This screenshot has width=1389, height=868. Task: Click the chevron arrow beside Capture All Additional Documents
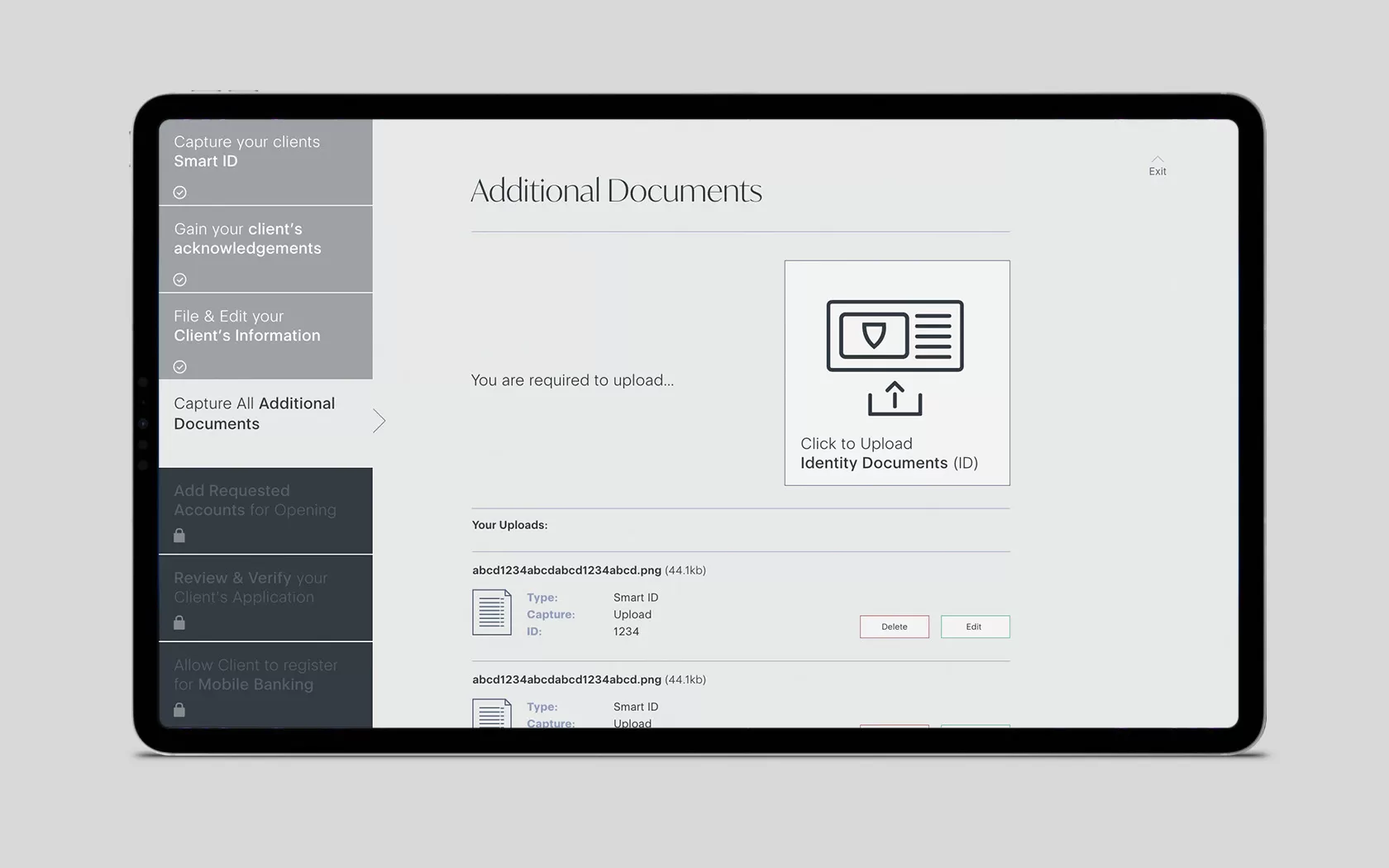pyautogui.click(x=379, y=421)
